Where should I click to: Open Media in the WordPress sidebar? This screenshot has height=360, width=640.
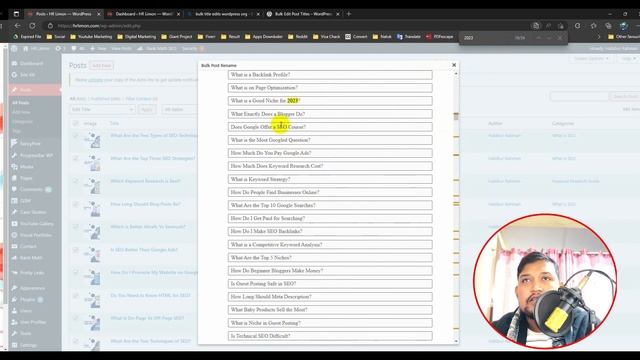coord(27,167)
